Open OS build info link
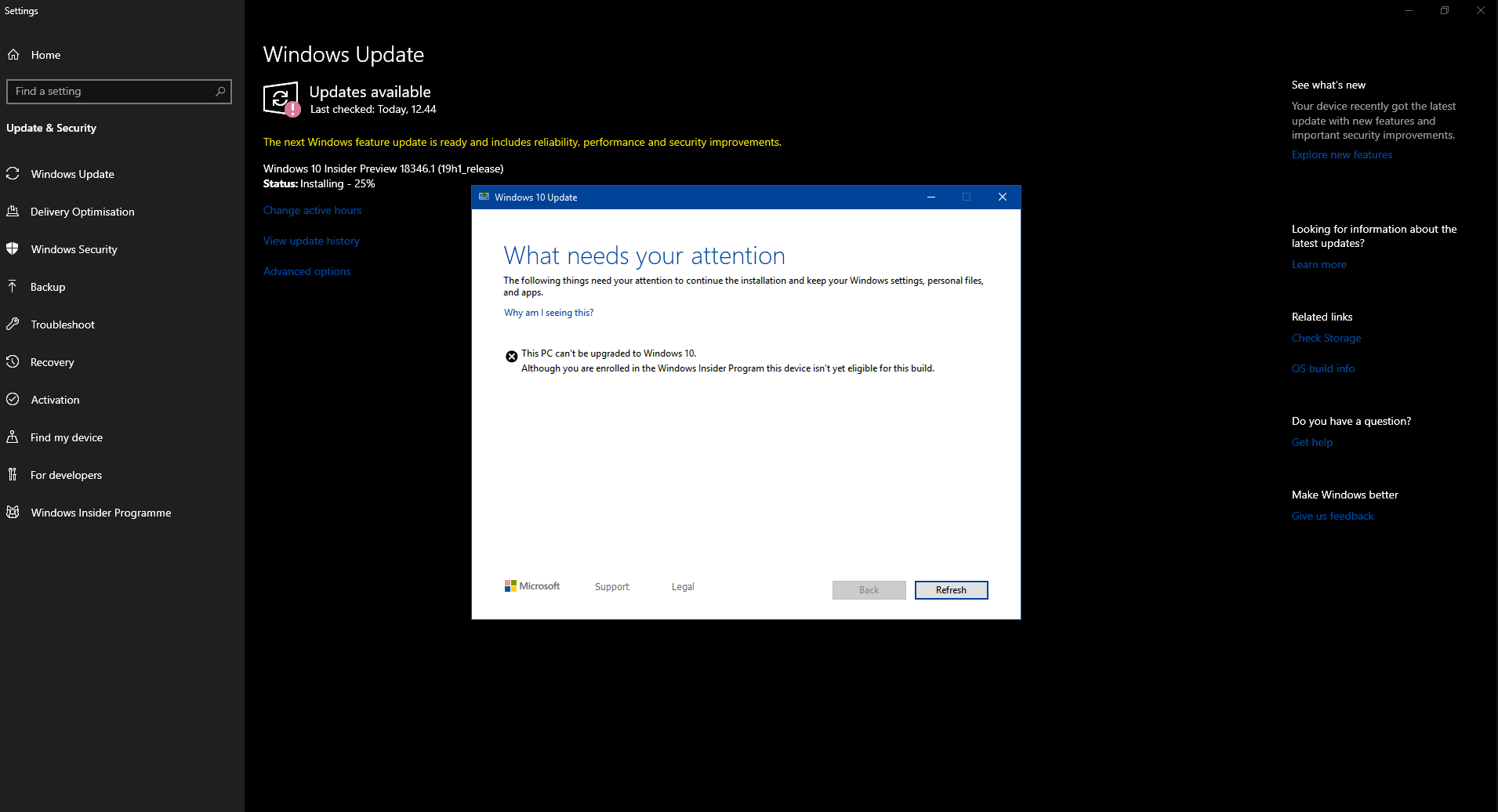 point(1323,368)
